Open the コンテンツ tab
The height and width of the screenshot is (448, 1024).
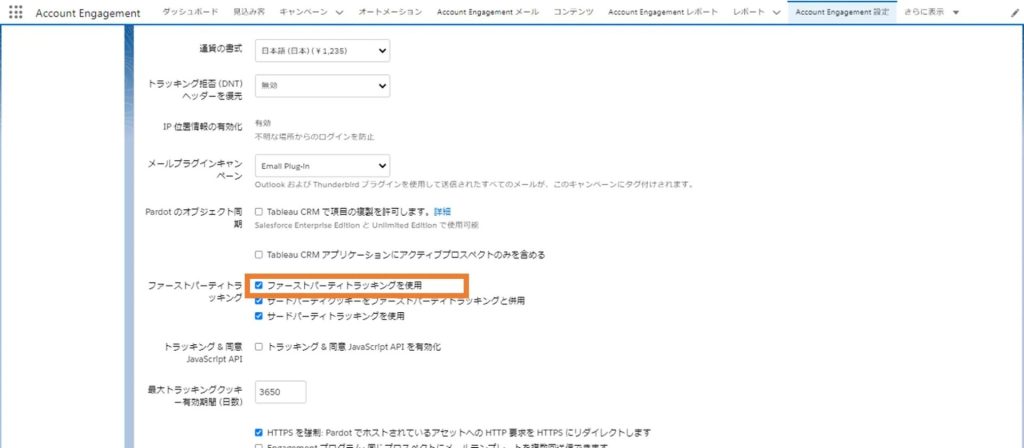(x=573, y=12)
